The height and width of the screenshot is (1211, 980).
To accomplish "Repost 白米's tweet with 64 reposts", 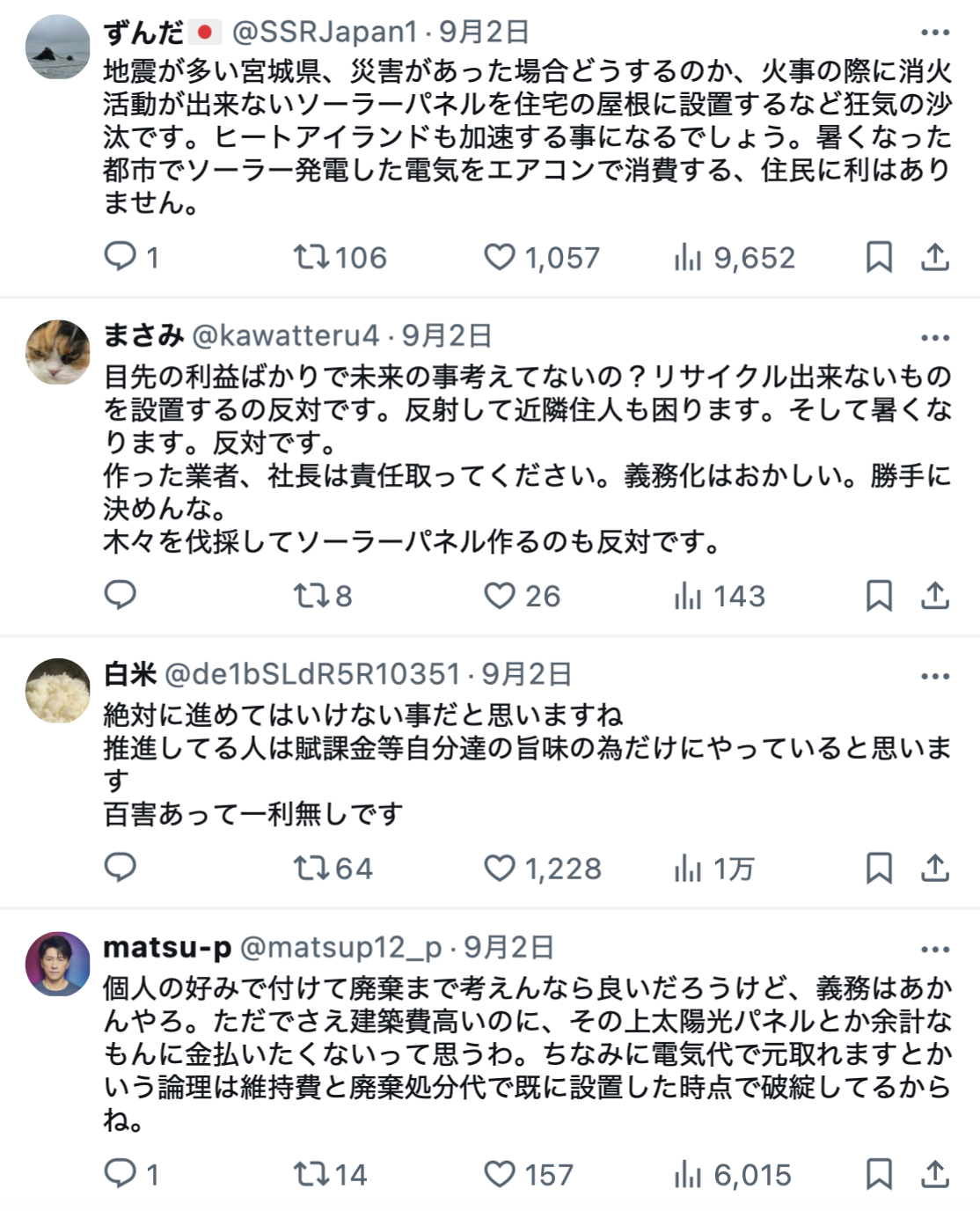I will tap(311, 868).
